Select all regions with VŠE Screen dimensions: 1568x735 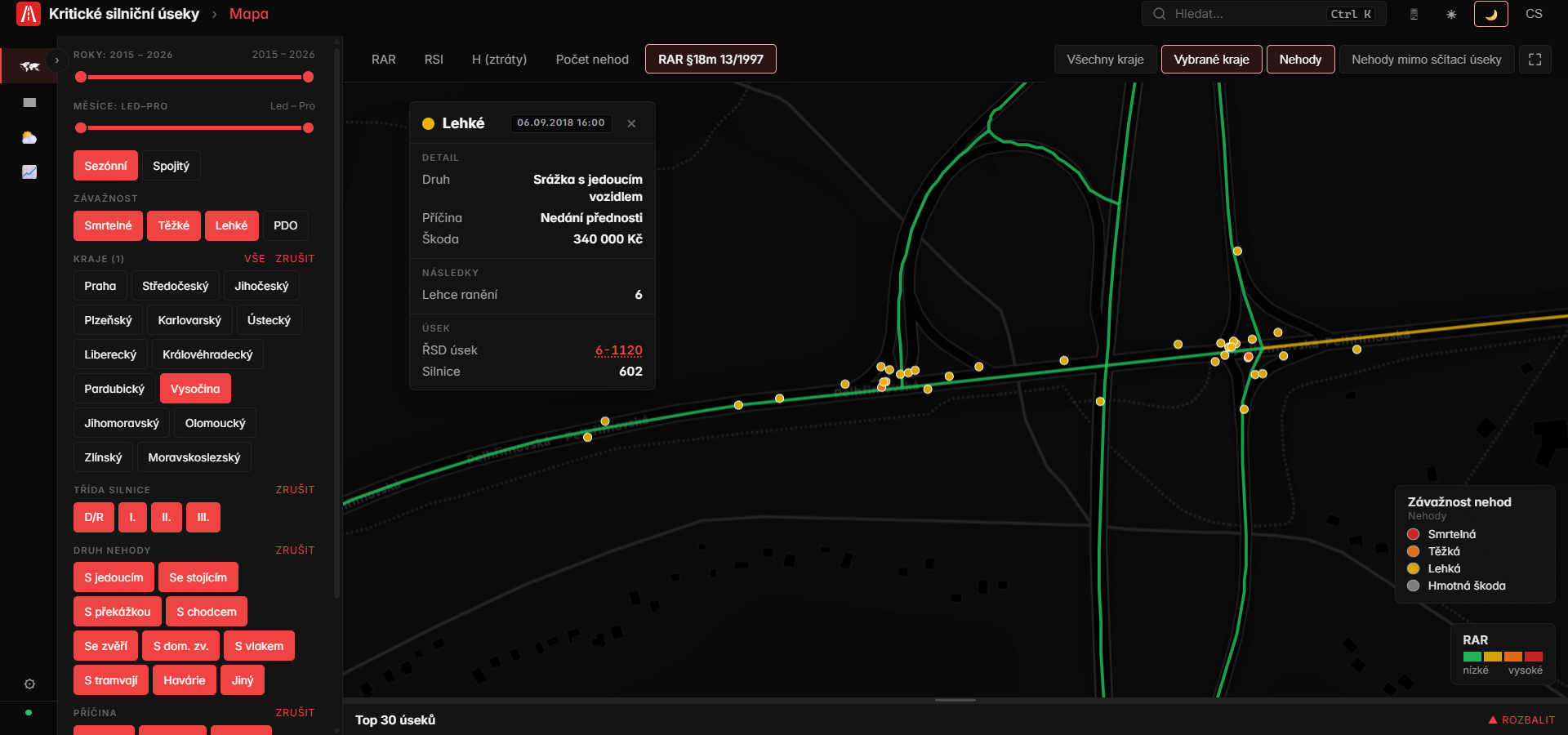(255, 258)
